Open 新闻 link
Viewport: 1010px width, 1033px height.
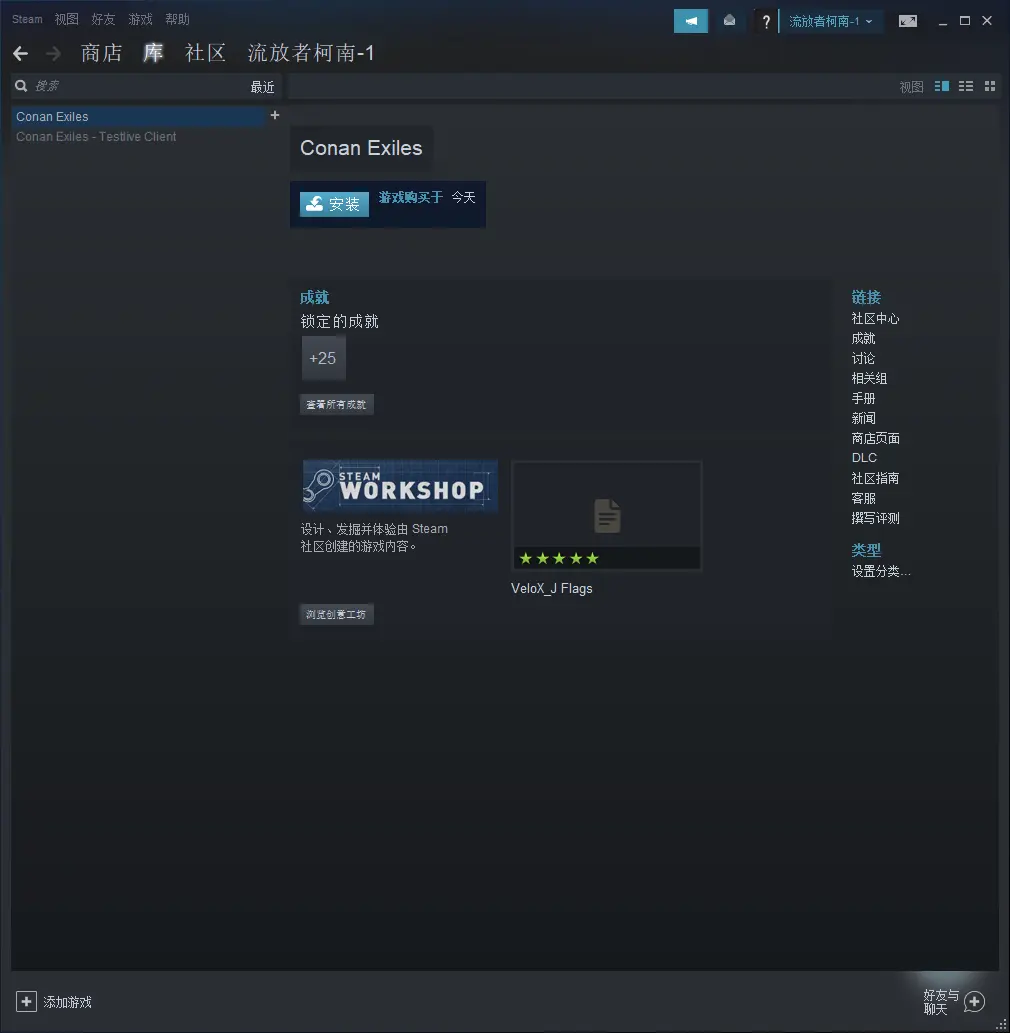pos(863,418)
